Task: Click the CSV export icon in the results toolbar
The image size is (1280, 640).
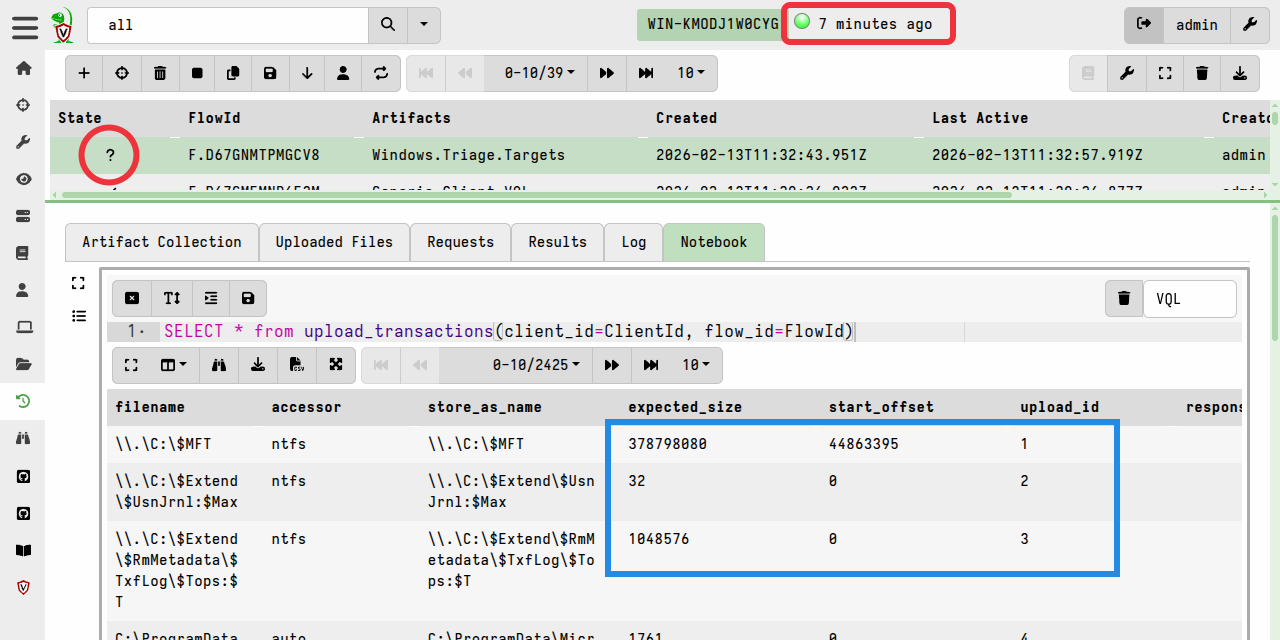Action: (x=296, y=365)
